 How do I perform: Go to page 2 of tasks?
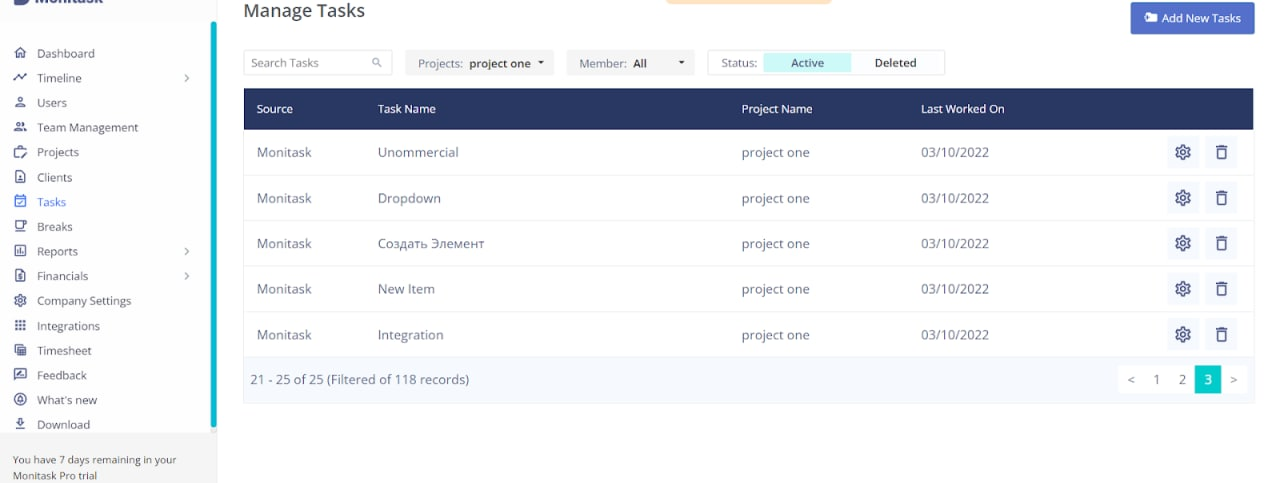coord(1182,380)
